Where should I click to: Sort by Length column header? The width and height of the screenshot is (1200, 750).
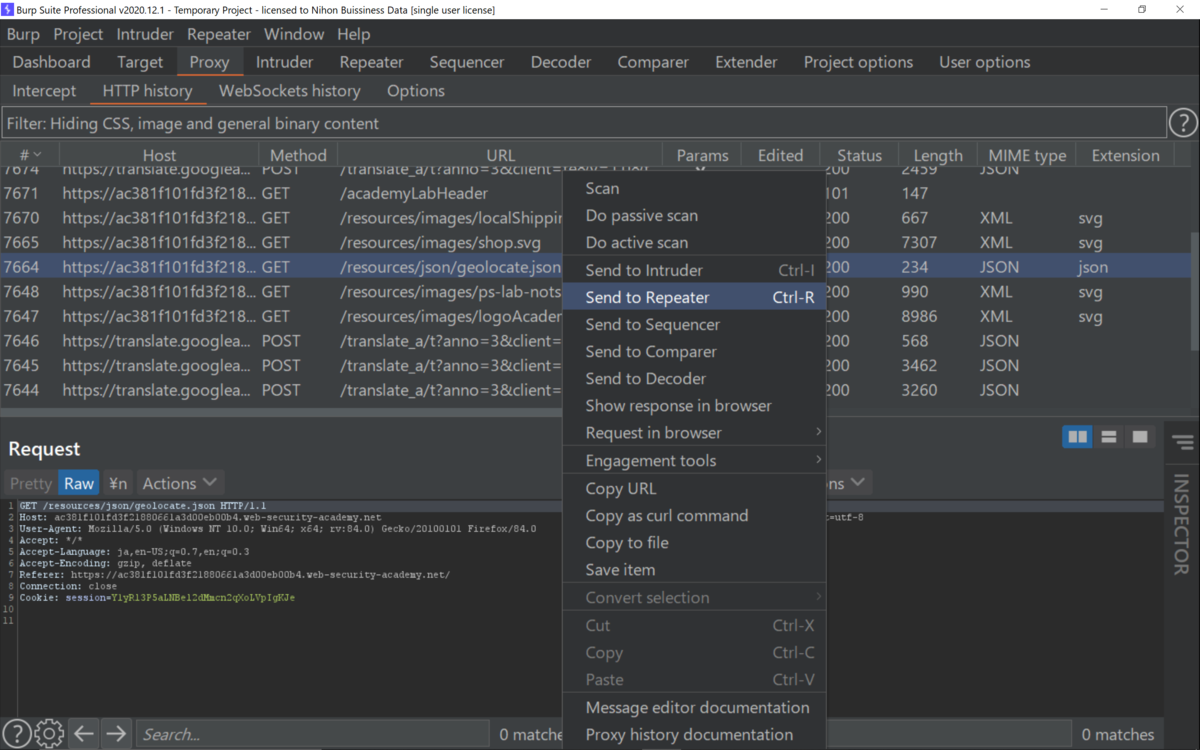tap(938, 155)
